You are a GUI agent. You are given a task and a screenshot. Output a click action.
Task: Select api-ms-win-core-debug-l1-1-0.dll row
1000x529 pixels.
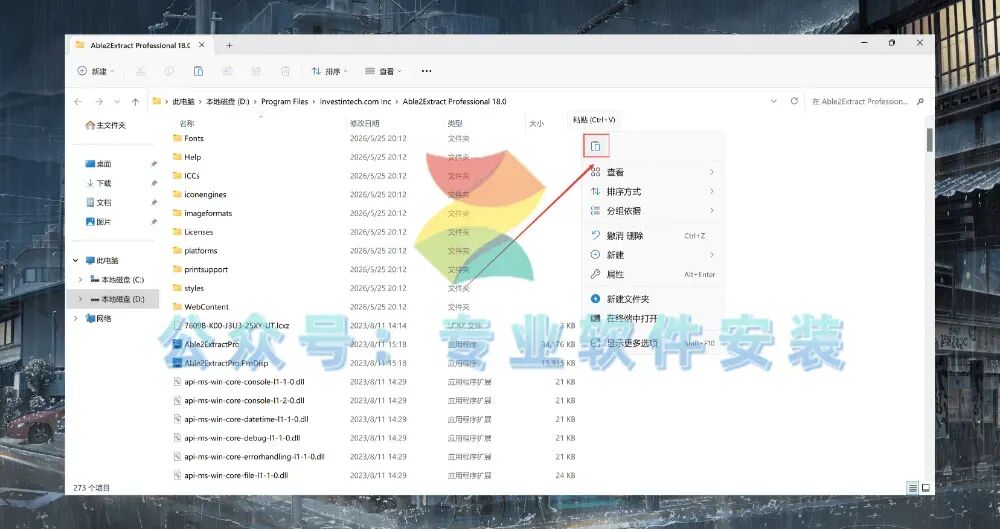point(374,438)
